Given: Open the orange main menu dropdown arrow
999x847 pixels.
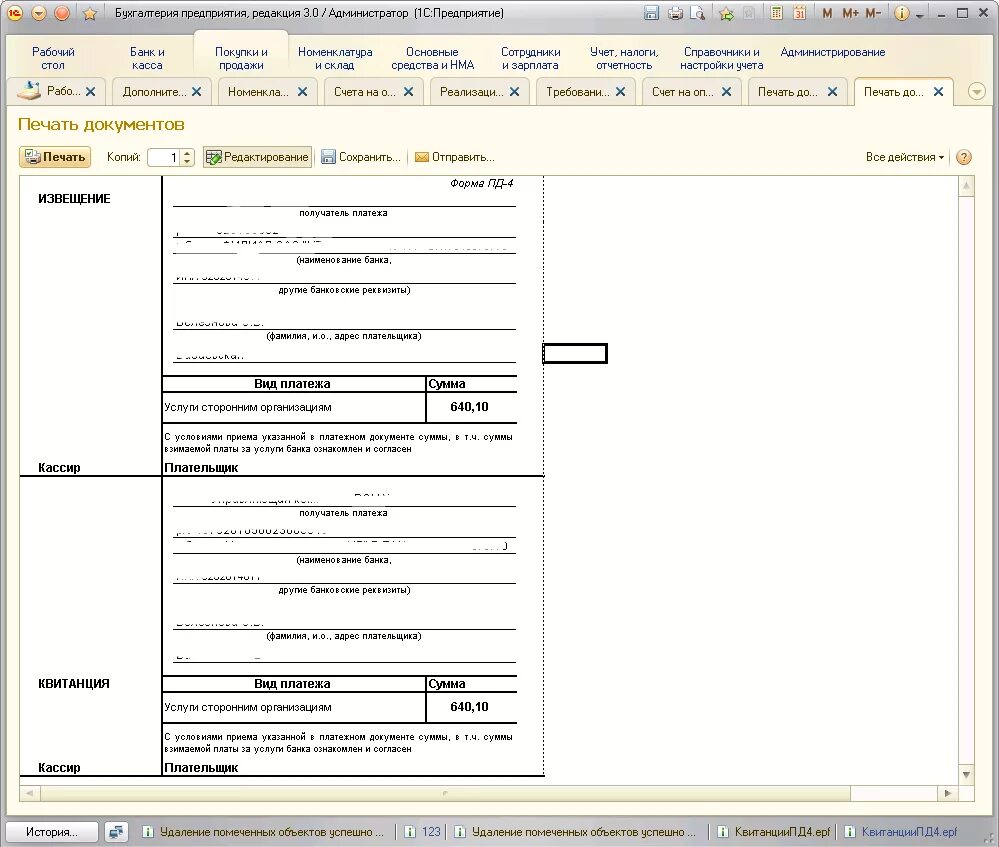Looking at the screenshot, I should click(39, 13).
